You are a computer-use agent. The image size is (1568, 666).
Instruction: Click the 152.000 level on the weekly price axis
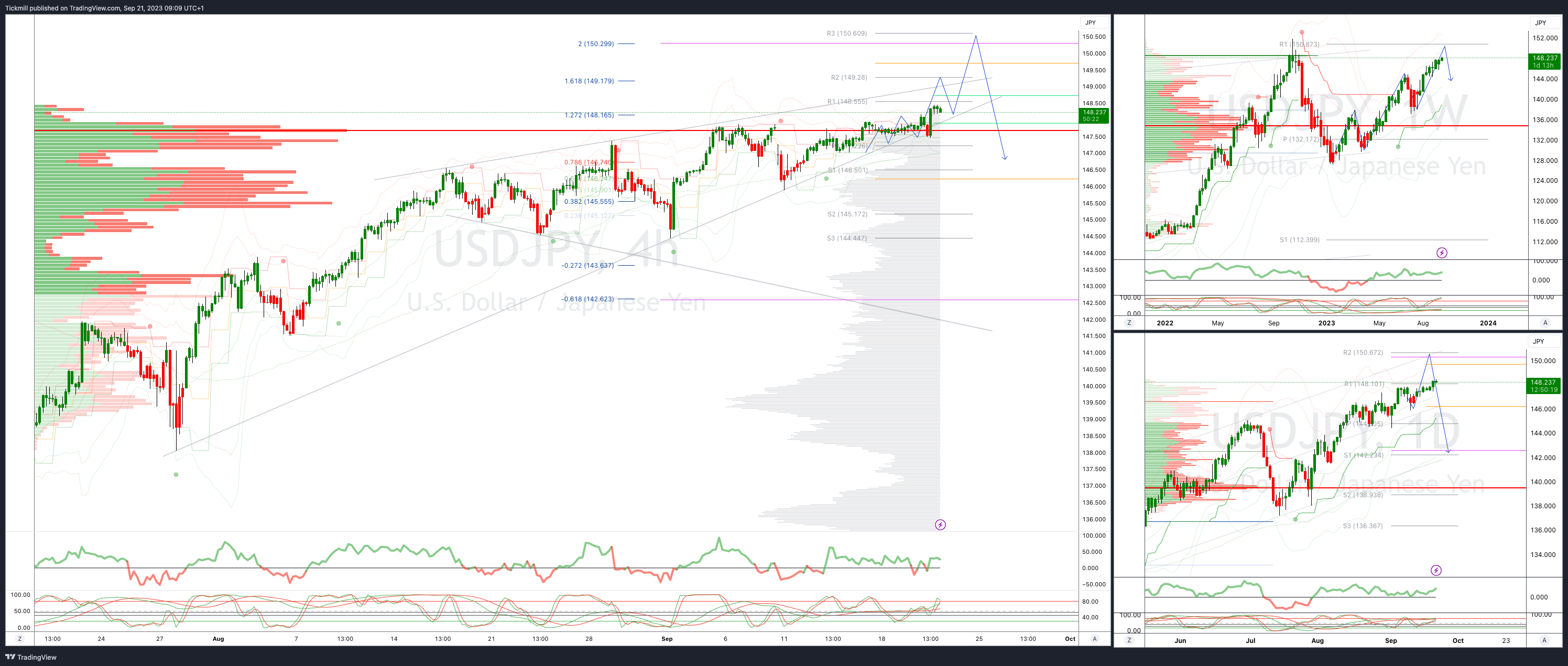[1545, 38]
